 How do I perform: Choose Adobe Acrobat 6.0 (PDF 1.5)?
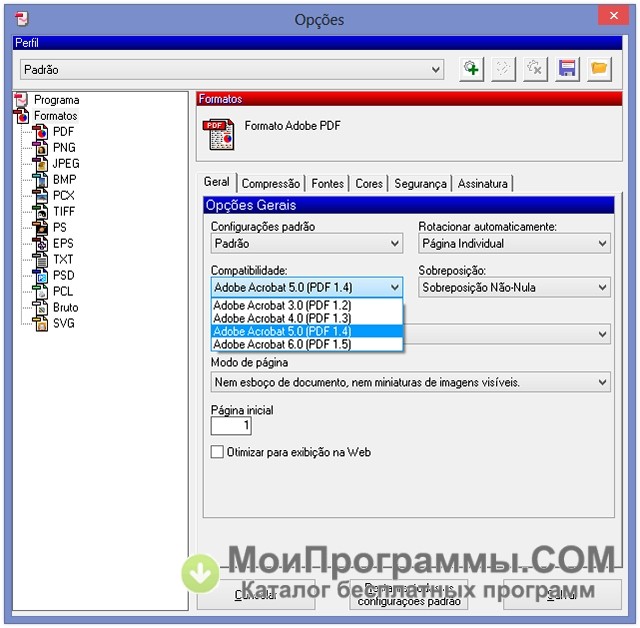click(x=307, y=344)
